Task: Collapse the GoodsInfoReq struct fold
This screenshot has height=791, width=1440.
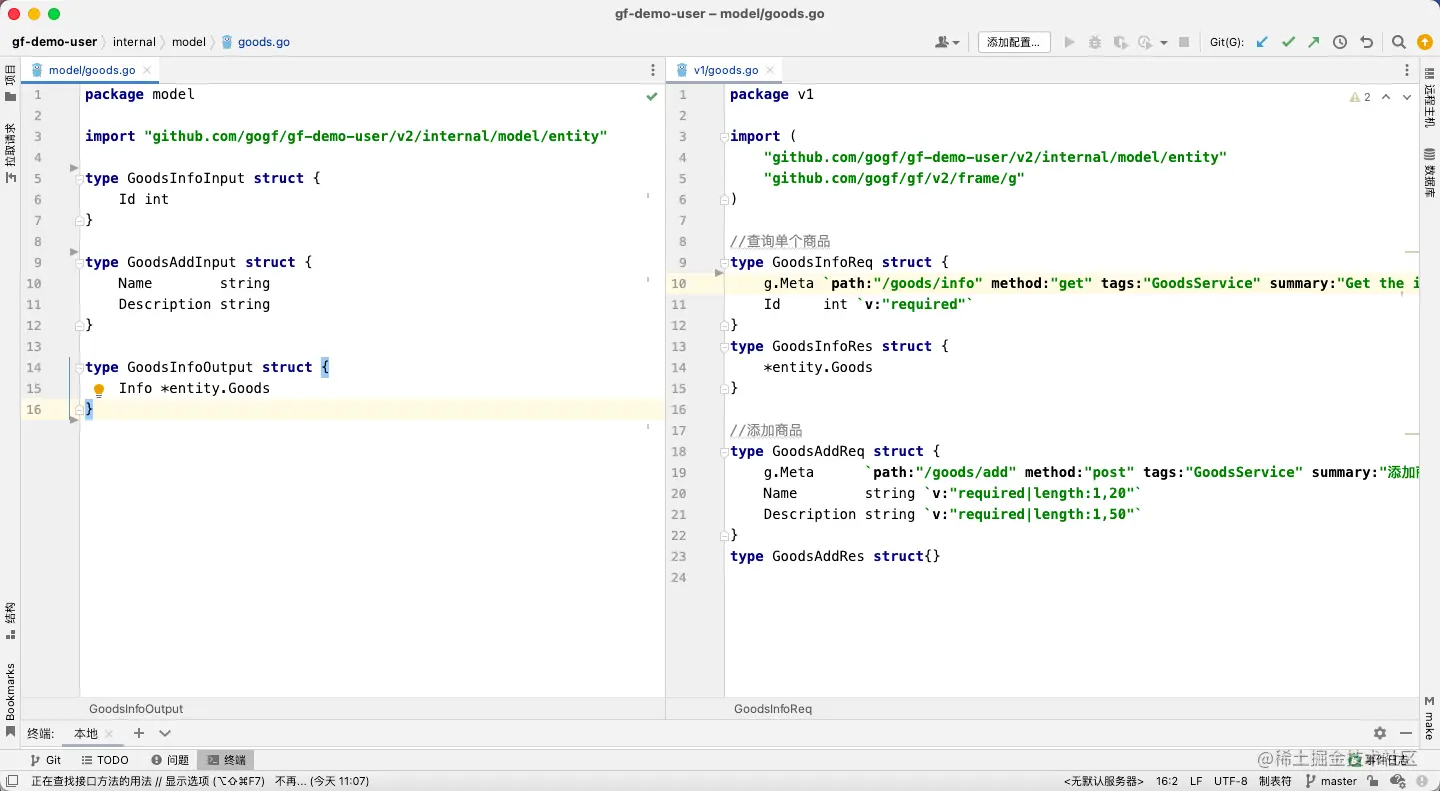Action: (x=724, y=262)
